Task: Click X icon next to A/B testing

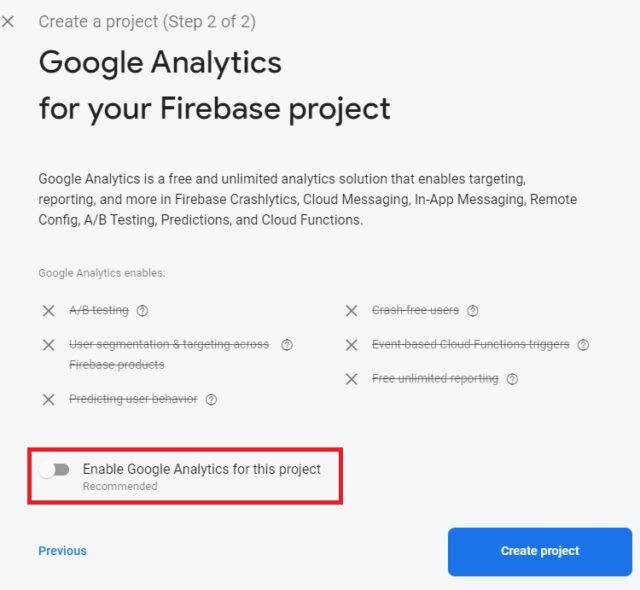Action: coord(49,311)
